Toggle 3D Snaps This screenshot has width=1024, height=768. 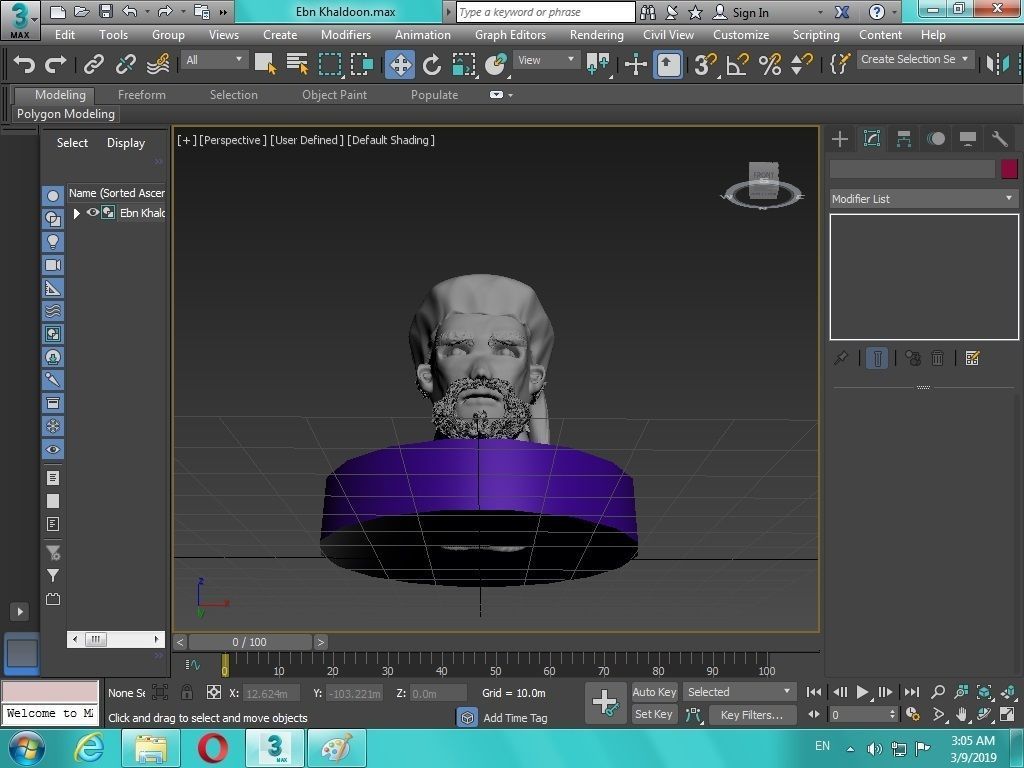tap(705, 64)
